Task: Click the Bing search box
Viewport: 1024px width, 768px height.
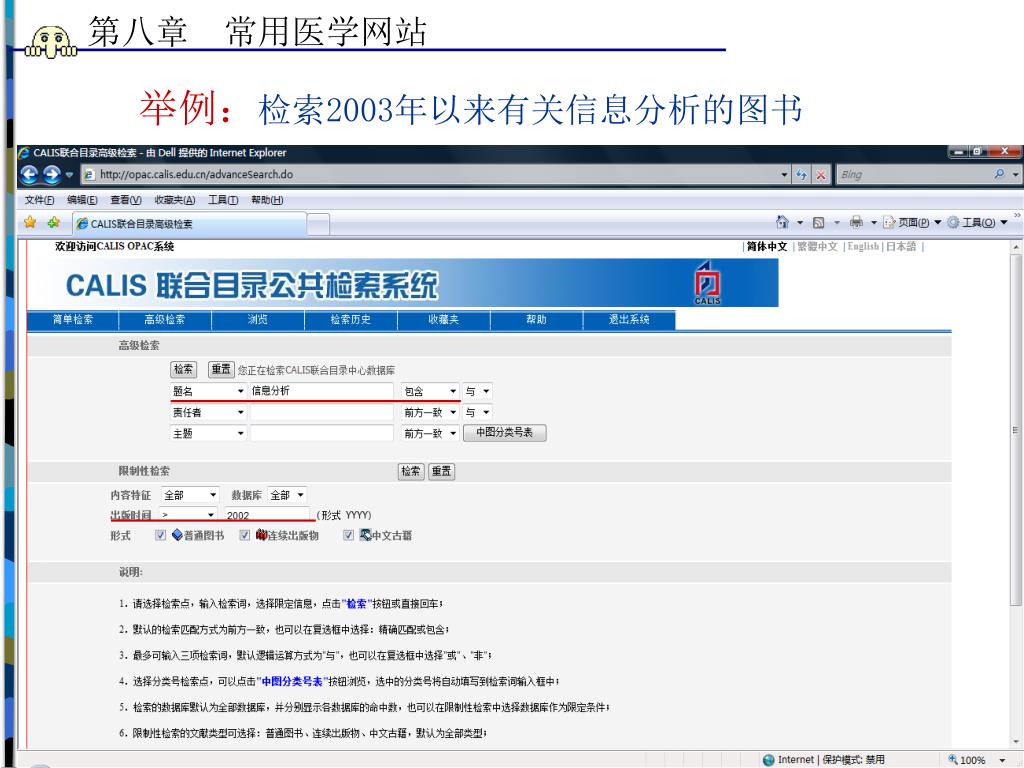Action: (x=914, y=174)
